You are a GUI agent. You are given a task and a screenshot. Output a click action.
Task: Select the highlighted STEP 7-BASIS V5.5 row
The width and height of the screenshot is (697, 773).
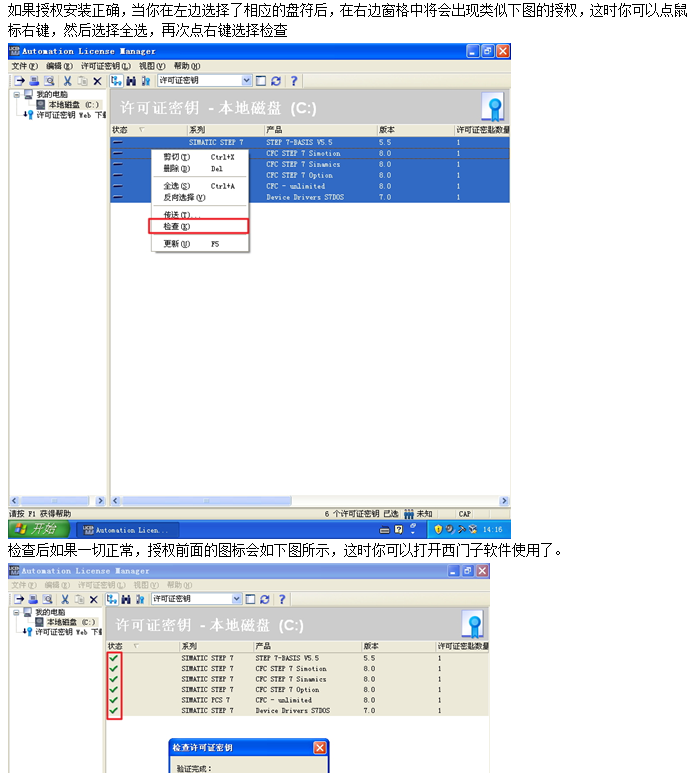click(310, 142)
